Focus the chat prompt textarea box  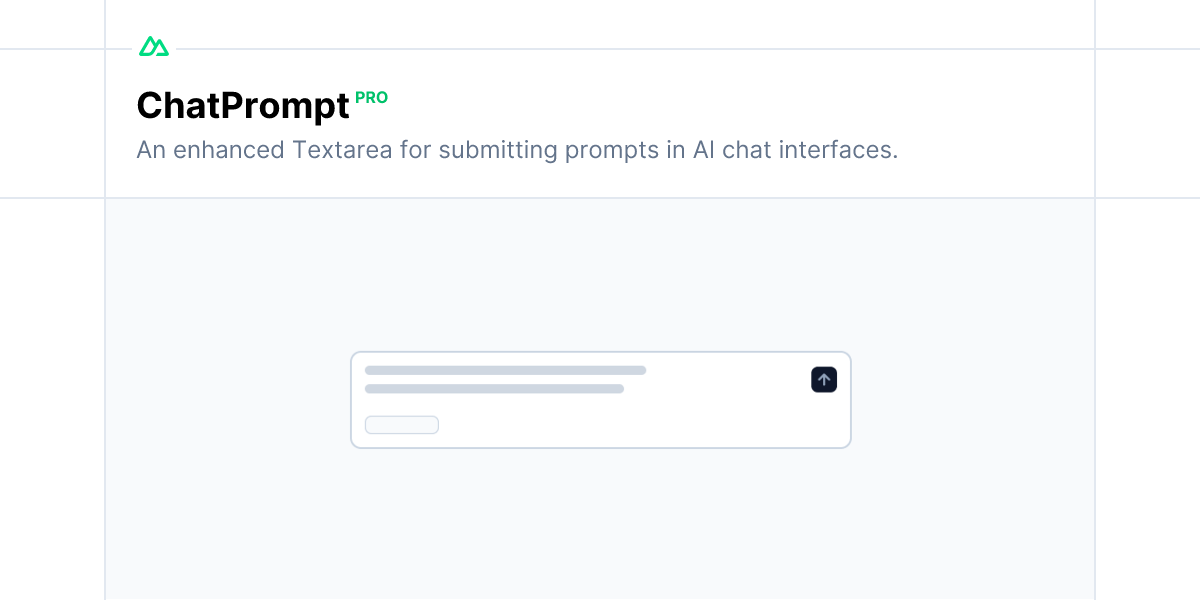(x=601, y=400)
